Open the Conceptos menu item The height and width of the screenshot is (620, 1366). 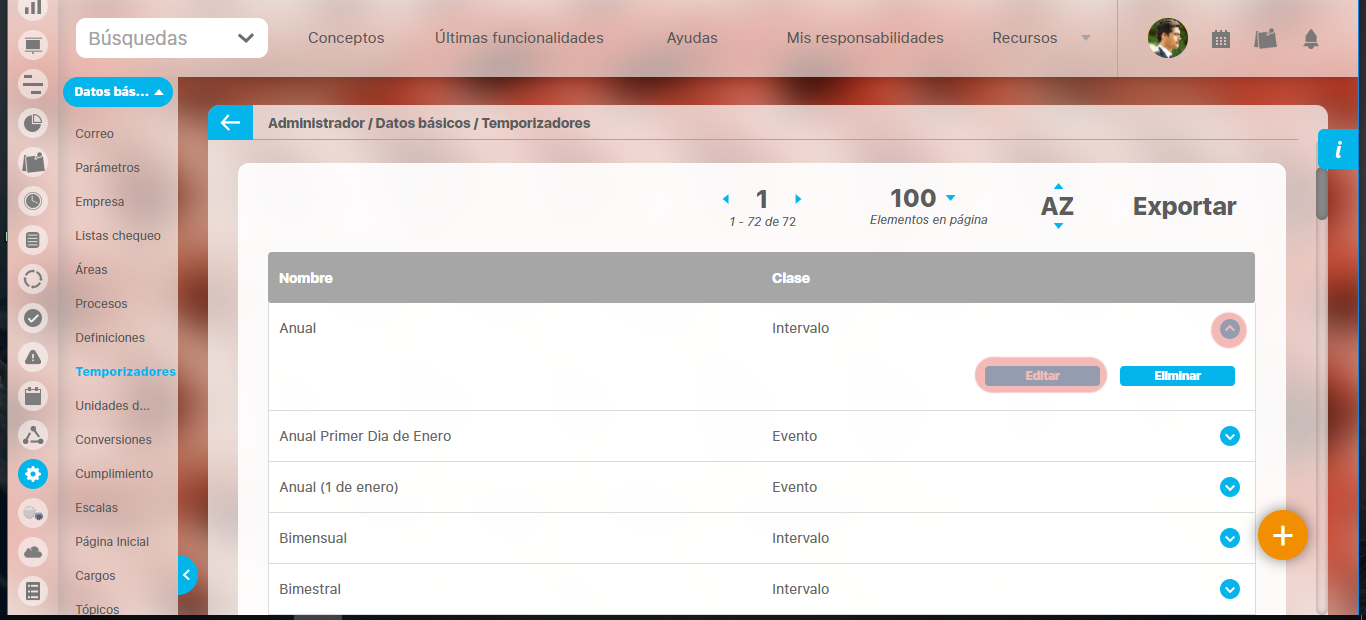point(346,38)
